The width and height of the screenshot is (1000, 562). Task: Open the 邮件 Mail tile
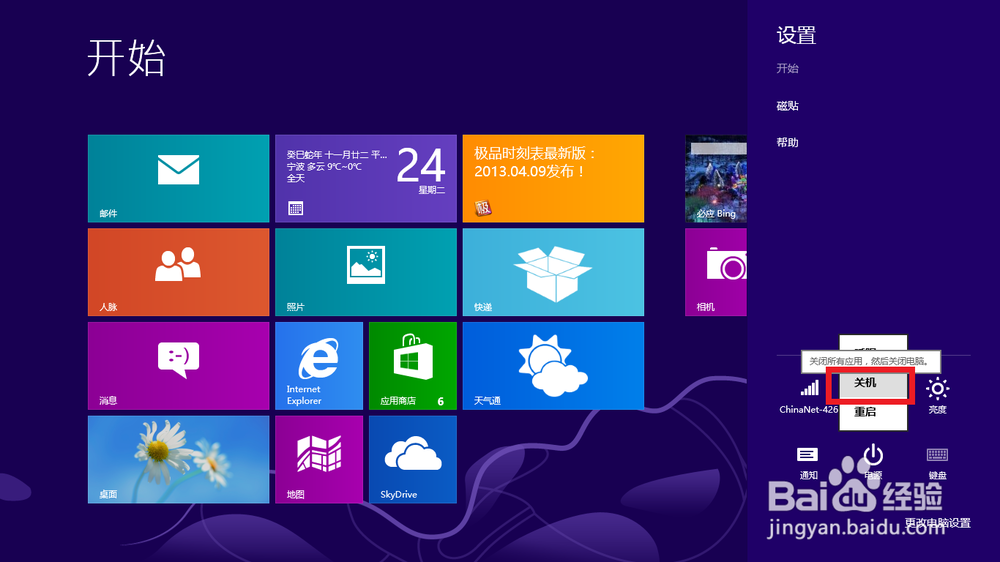179,179
